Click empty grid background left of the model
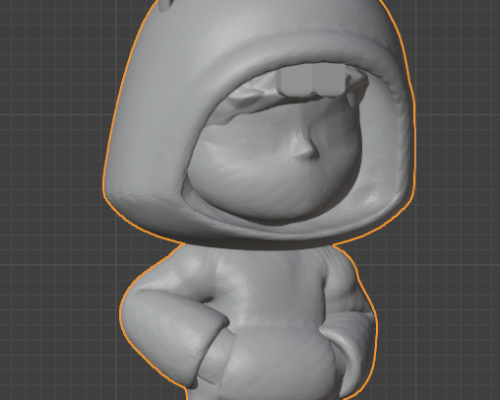This screenshot has width=500, height=400. pyautogui.click(x=50, y=200)
